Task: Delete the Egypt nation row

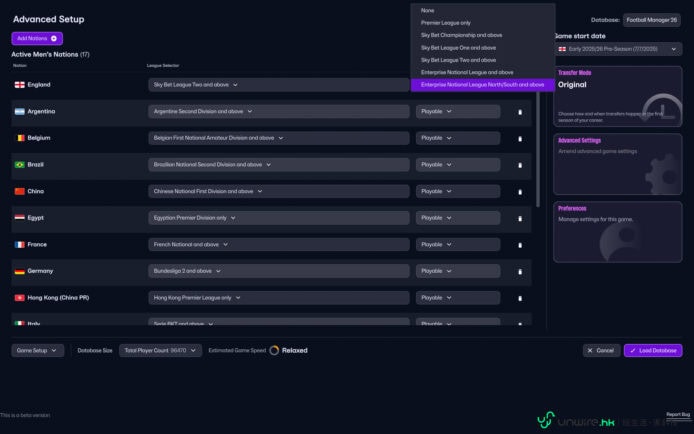Action: [520, 219]
